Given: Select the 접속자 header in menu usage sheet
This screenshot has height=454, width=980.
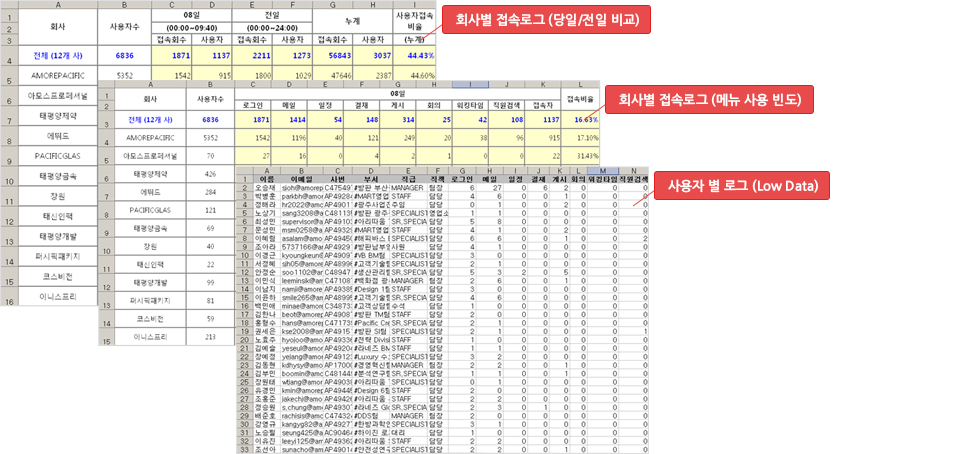Looking at the screenshot, I should coord(542,105).
